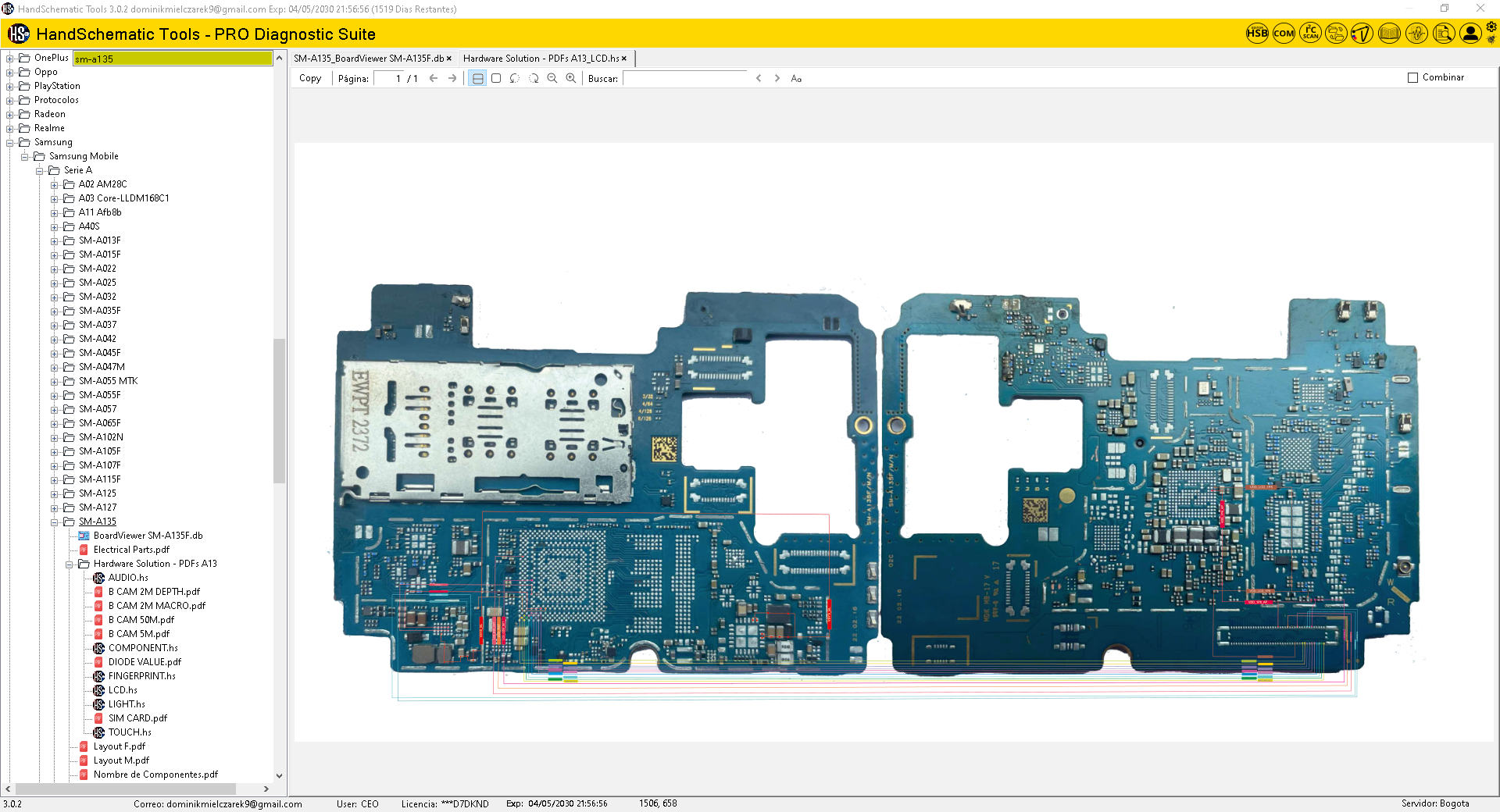
Task: Collapse Hardware Solution - PDFs A13 folder
Action: tap(70, 564)
